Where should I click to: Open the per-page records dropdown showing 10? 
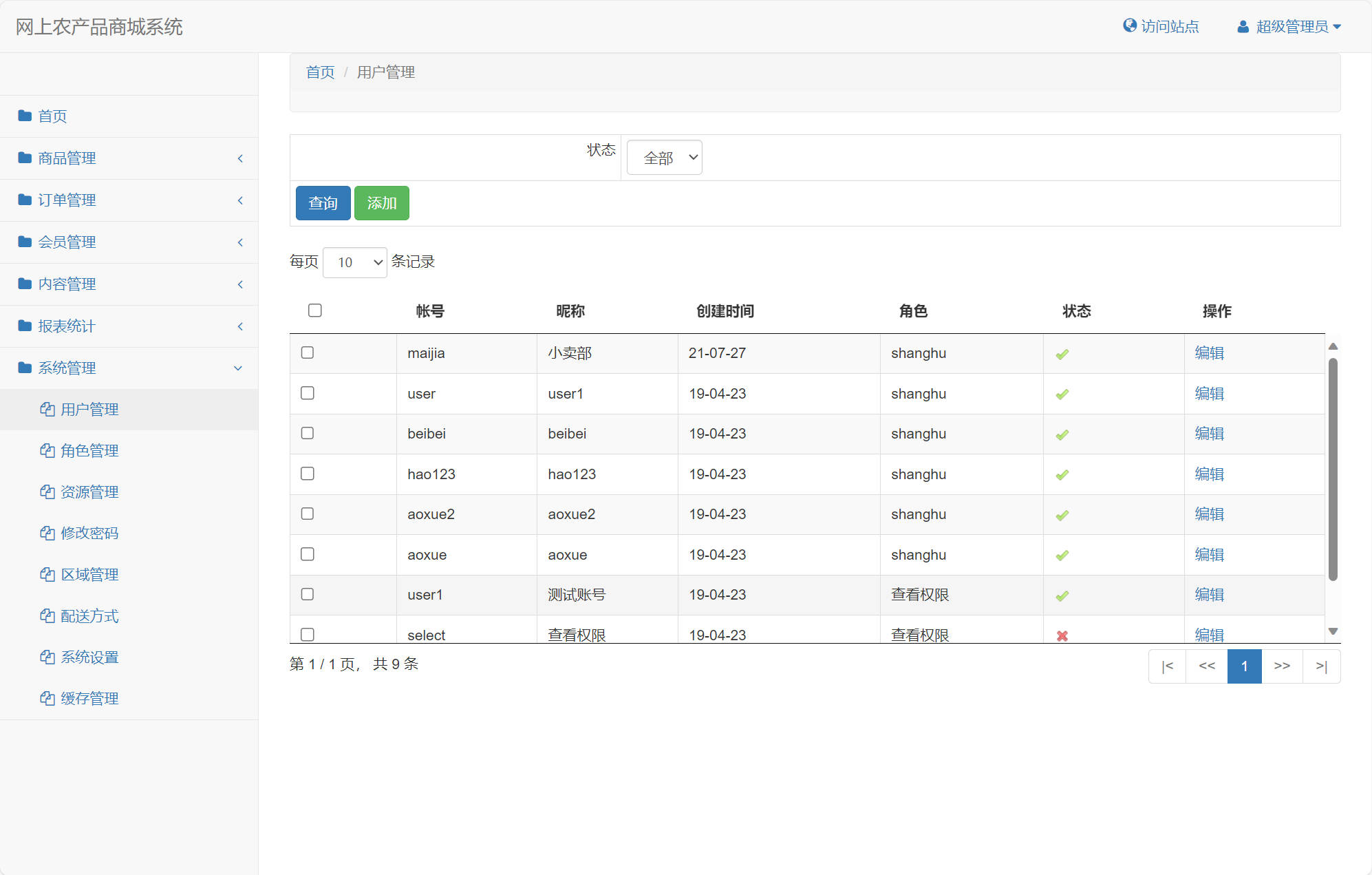click(354, 262)
